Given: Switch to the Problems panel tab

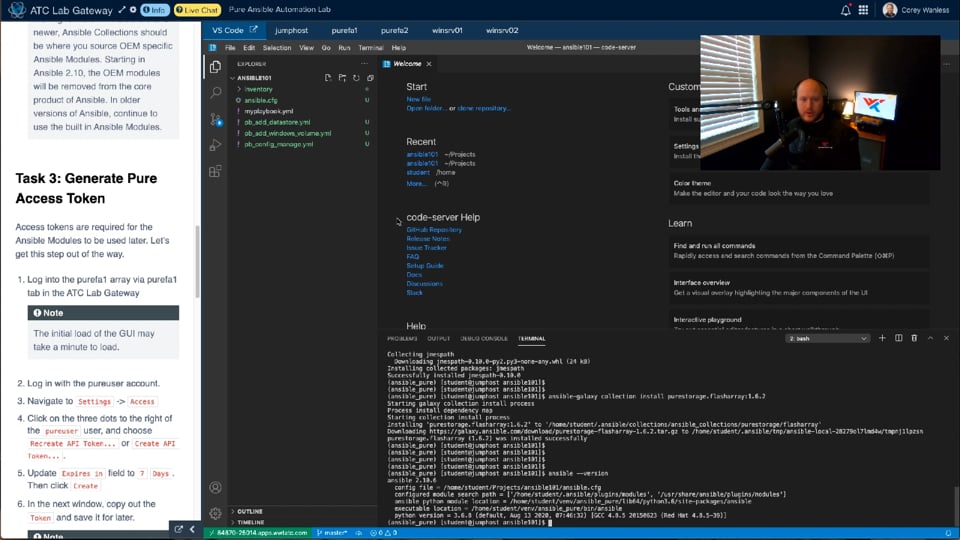Looking at the screenshot, I should click(x=402, y=339).
